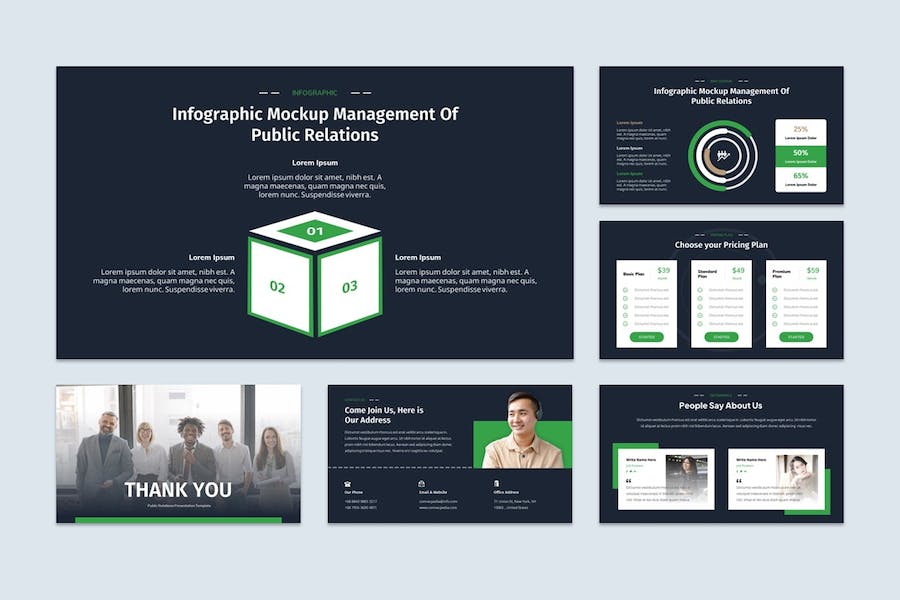
Task: Click the Premium Plan green Started button
Action: pos(796,337)
